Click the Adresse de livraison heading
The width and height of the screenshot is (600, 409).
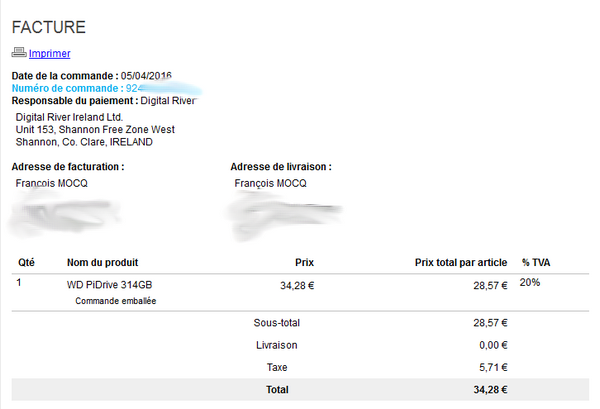281,167
